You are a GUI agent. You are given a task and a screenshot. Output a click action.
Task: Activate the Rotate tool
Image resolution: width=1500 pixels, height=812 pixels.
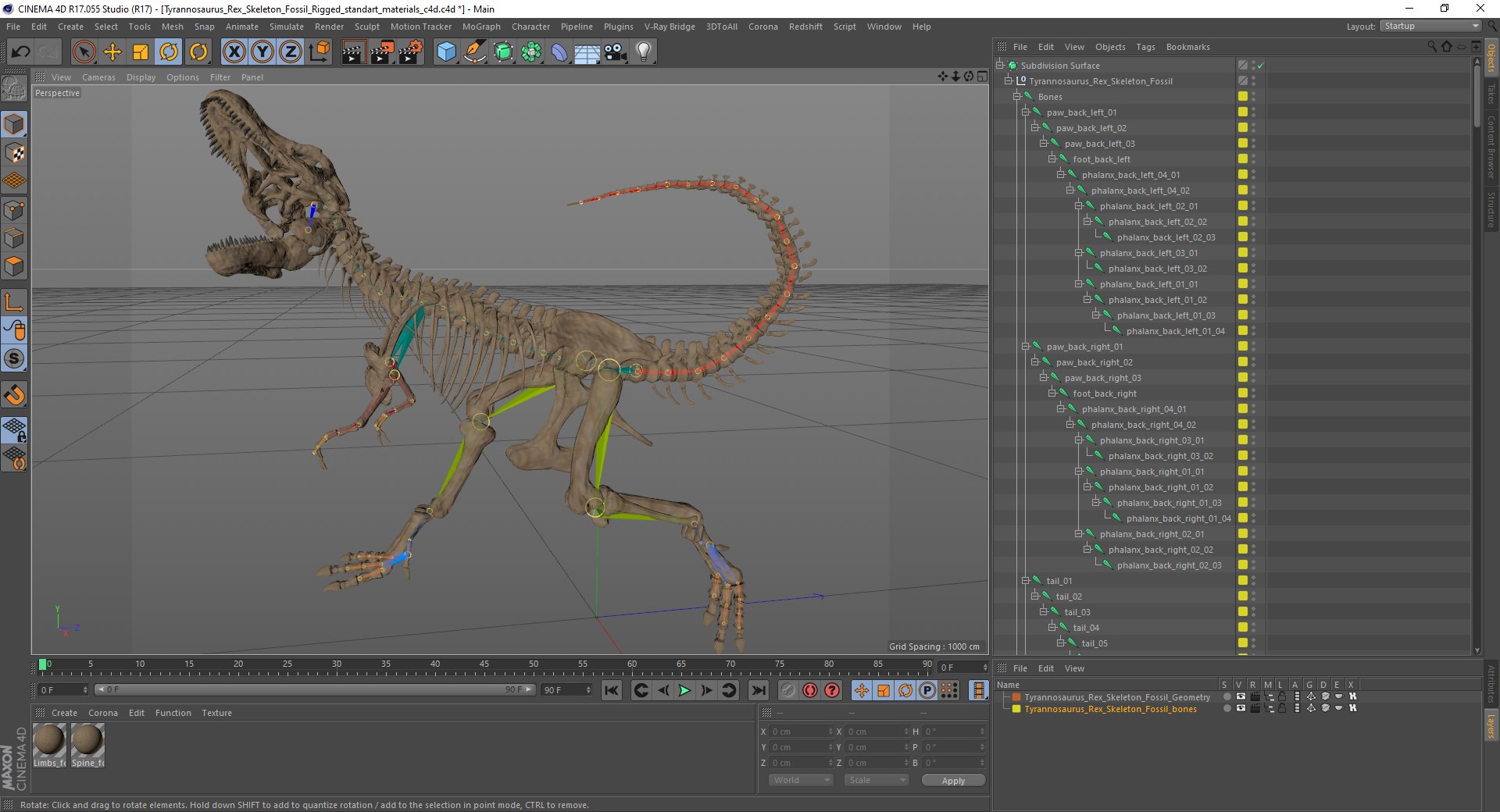169,52
